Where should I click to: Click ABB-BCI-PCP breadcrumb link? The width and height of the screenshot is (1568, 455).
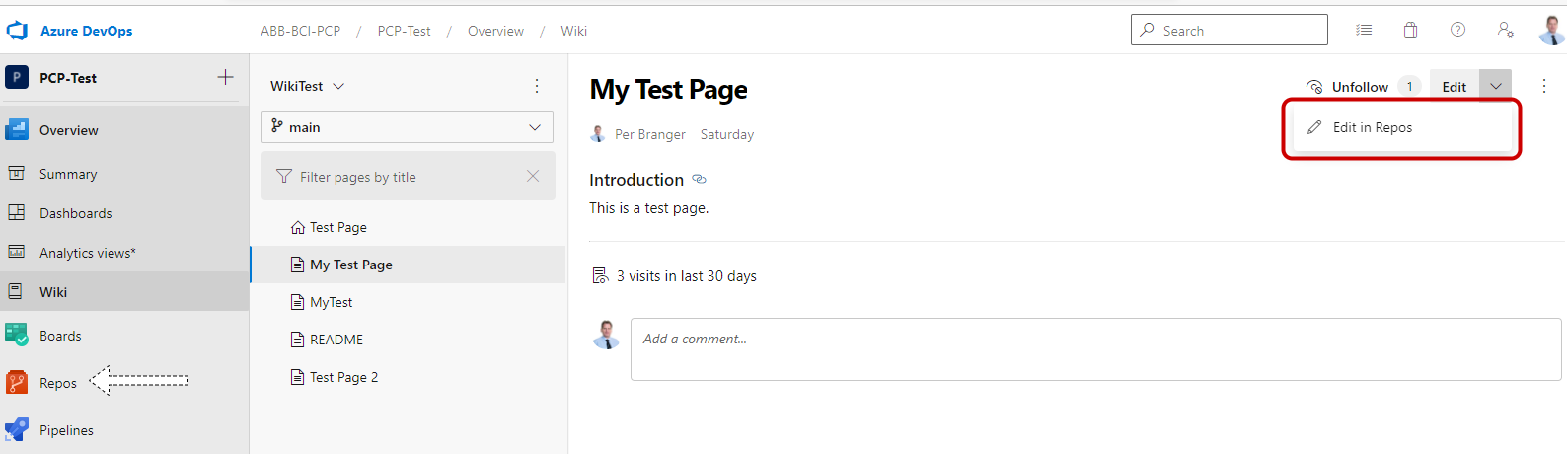300,31
